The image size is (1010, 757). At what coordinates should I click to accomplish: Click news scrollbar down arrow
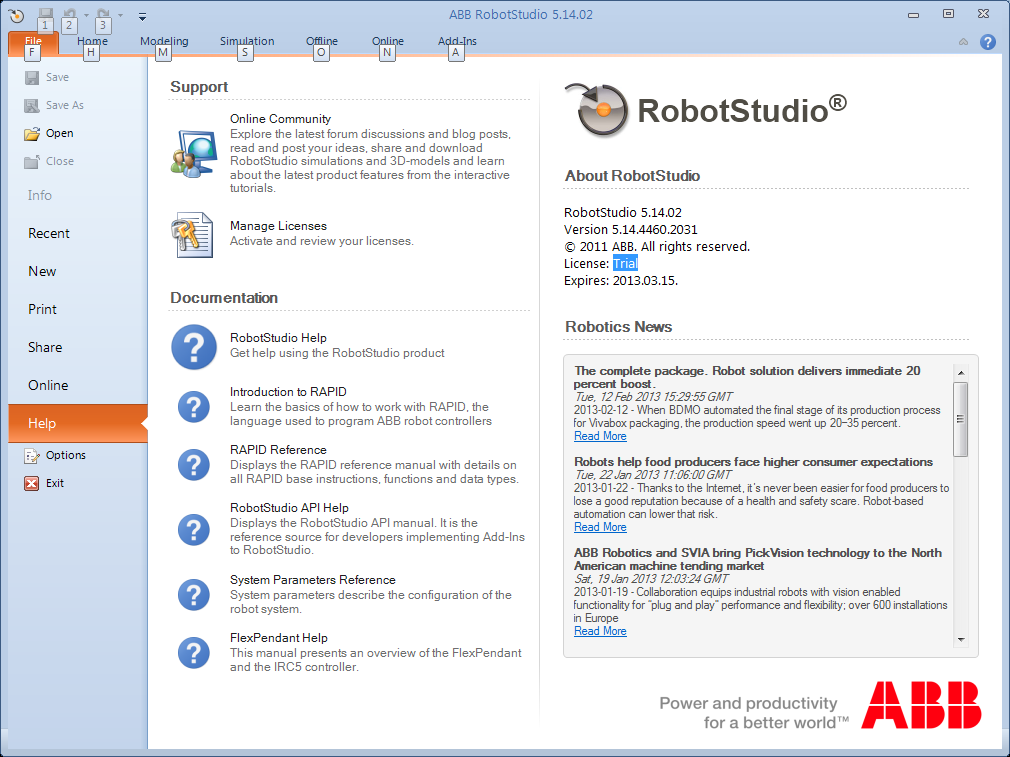960,640
